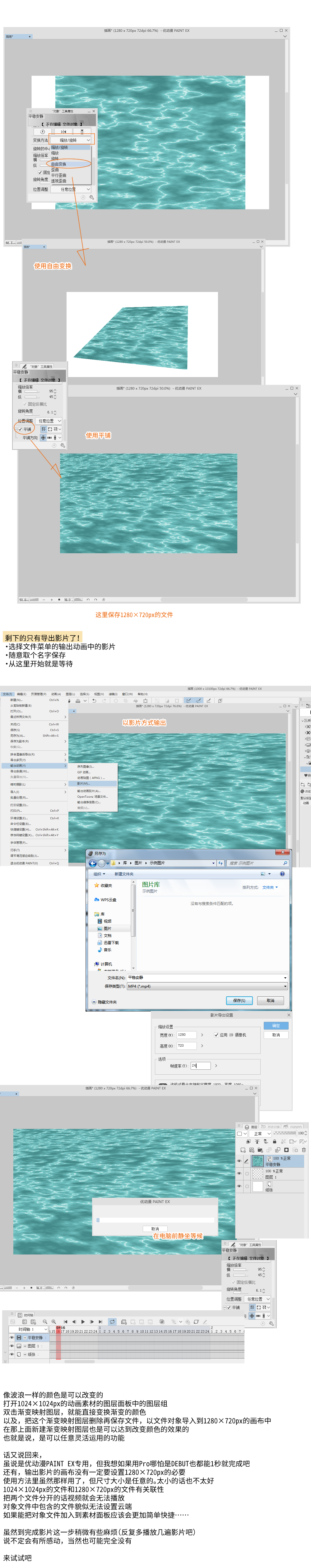The height and width of the screenshot is (1568, 311).
Task: Play the animation from the timeline toolbar
Action: pyautogui.click(x=83, y=1321)
